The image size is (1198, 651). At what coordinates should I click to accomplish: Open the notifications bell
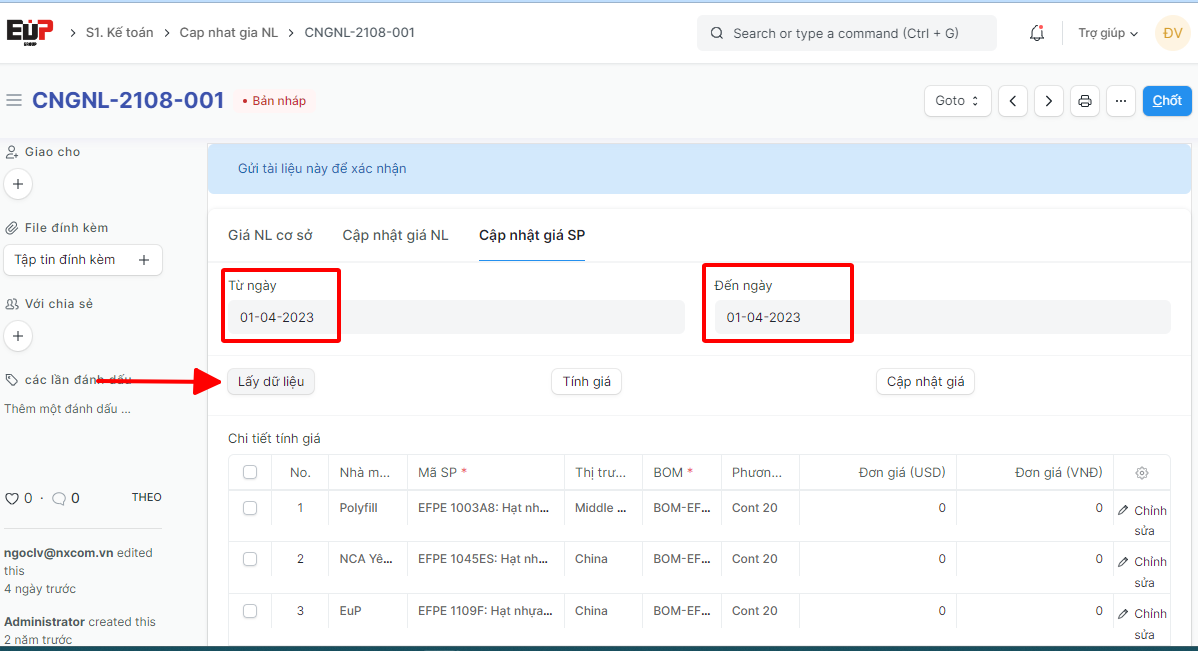point(1037,33)
